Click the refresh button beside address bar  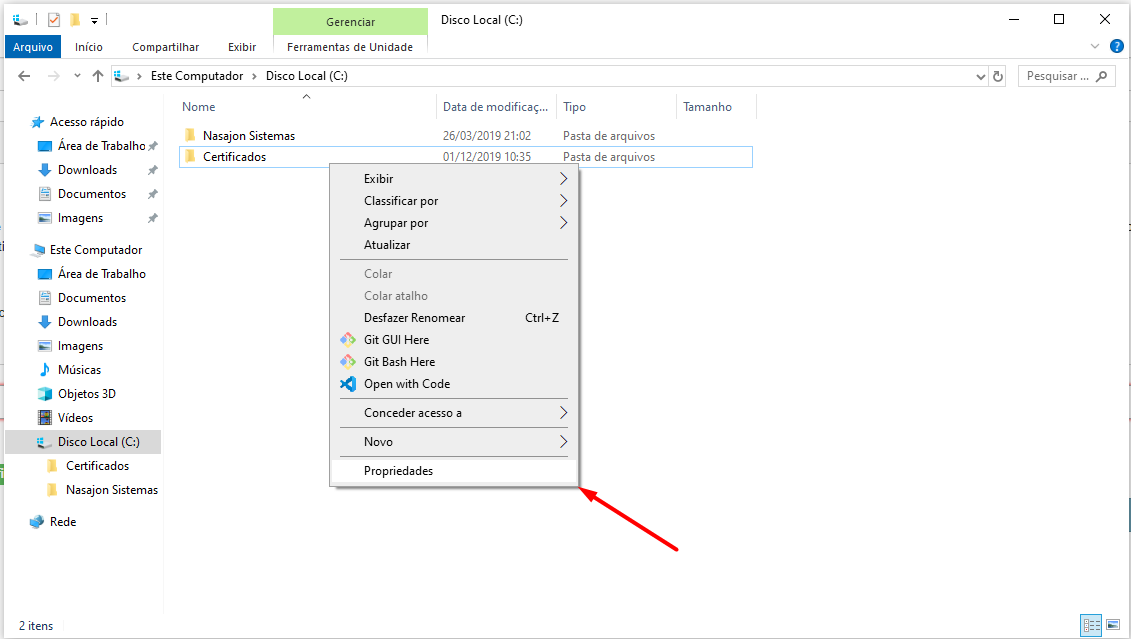(998, 76)
